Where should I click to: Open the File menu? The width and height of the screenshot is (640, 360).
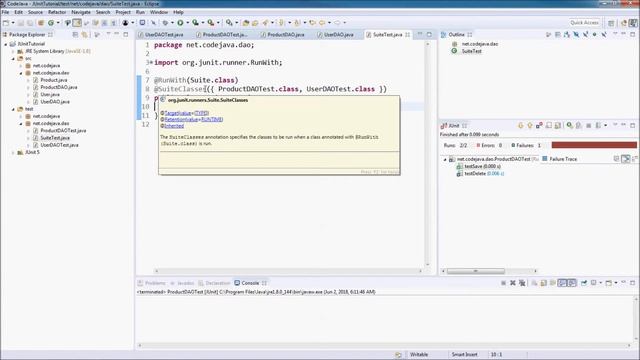(x=5, y=12)
